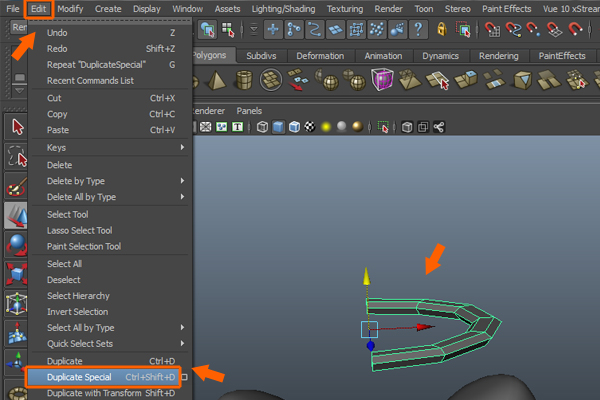Select the arrow Select Tool in toolbox
The width and height of the screenshot is (600, 400).
pos(16,126)
